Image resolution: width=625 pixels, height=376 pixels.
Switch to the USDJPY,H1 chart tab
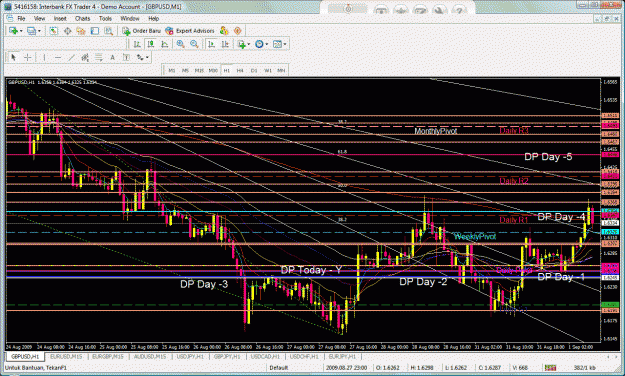pyautogui.click(x=190, y=356)
